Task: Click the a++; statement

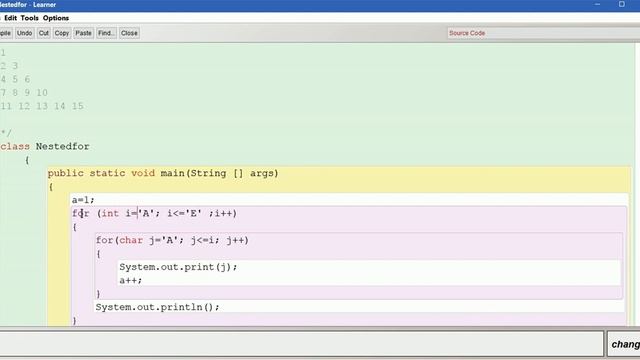Action: click(131, 280)
